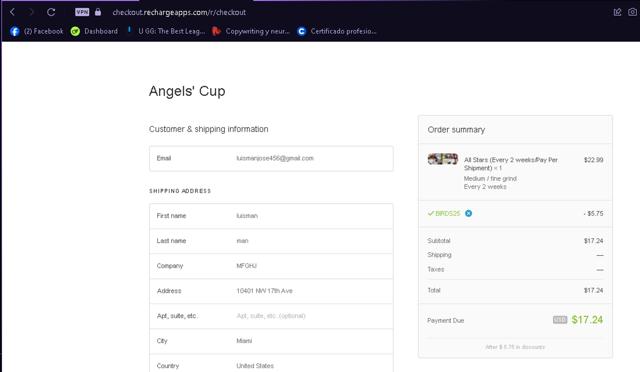Screen dimensions: 640x372
Task: Reload the checkout page
Action: (51, 12)
